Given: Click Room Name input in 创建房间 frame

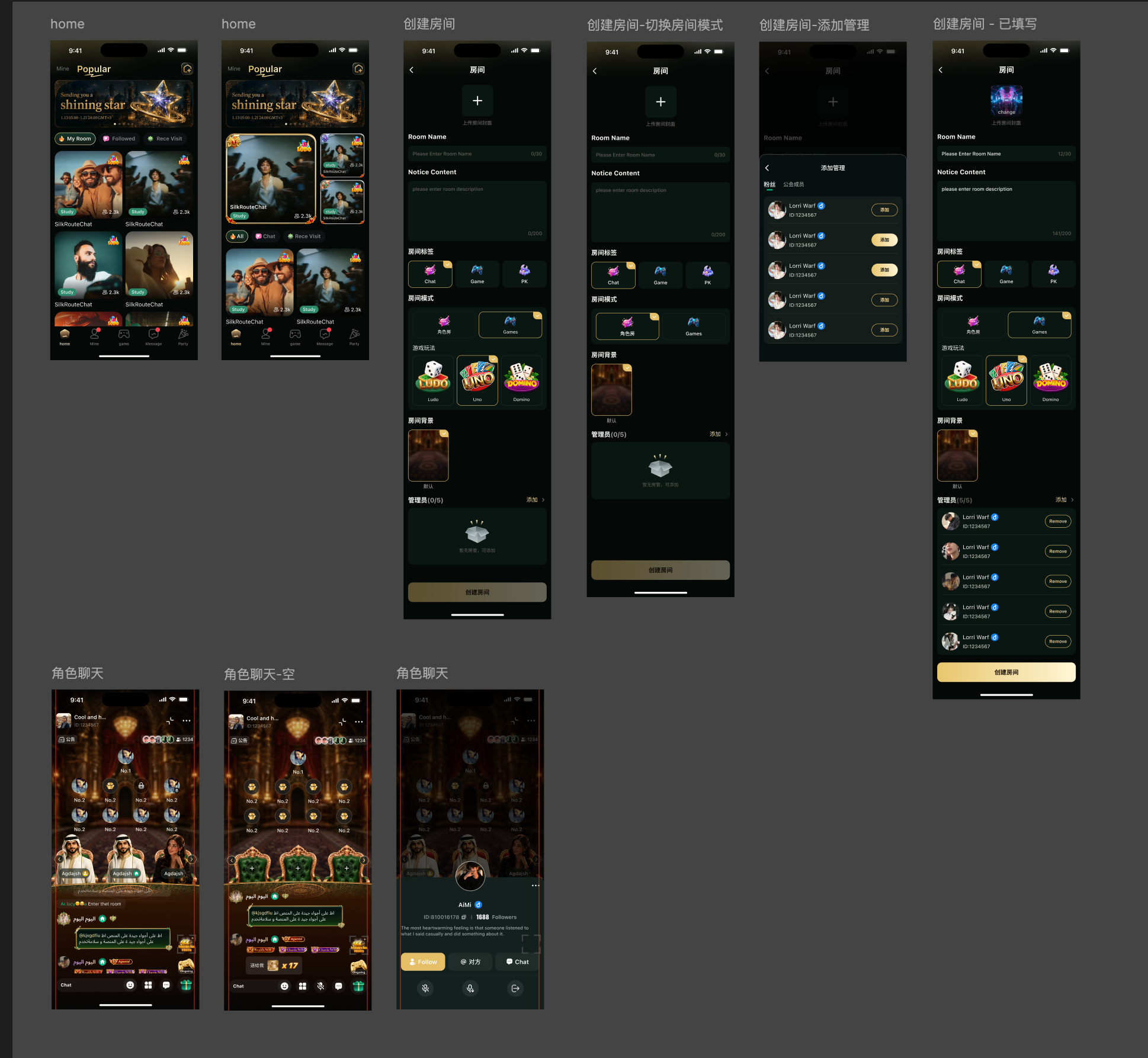Looking at the screenshot, I should tap(477, 154).
